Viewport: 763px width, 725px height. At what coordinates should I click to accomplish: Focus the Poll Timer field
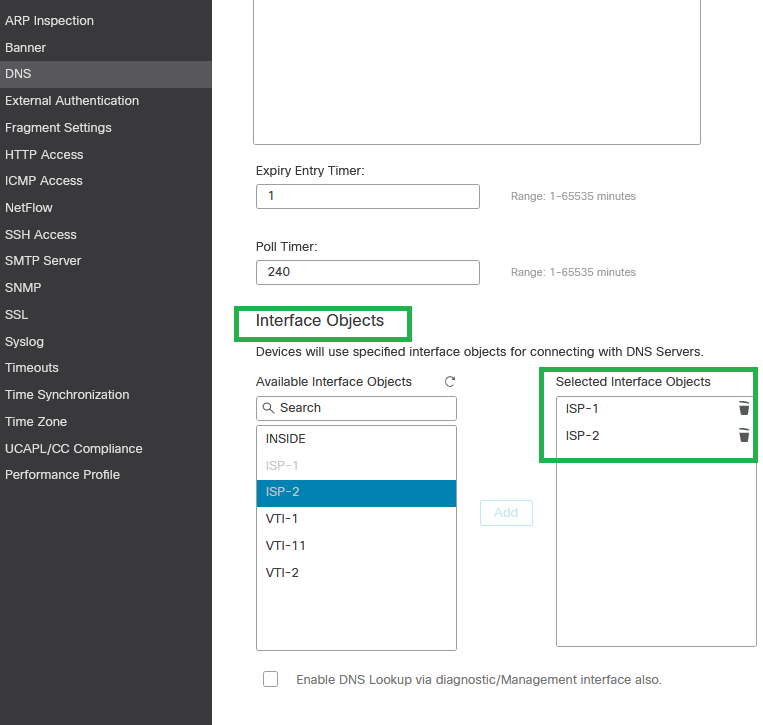(x=367, y=272)
